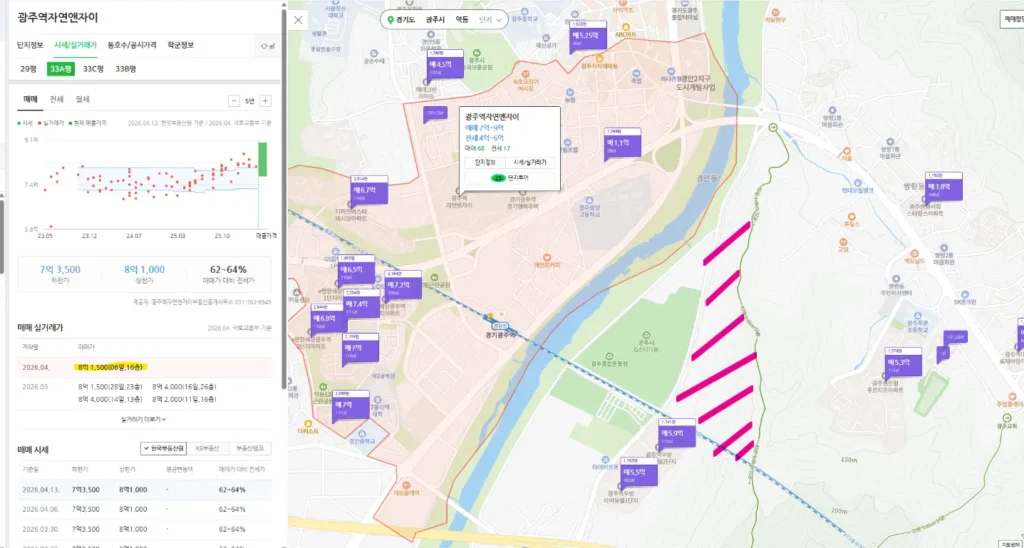This screenshot has width=1024, height=548.
Task: Select the 매 4.5억 purple price marker
Action: [441, 66]
